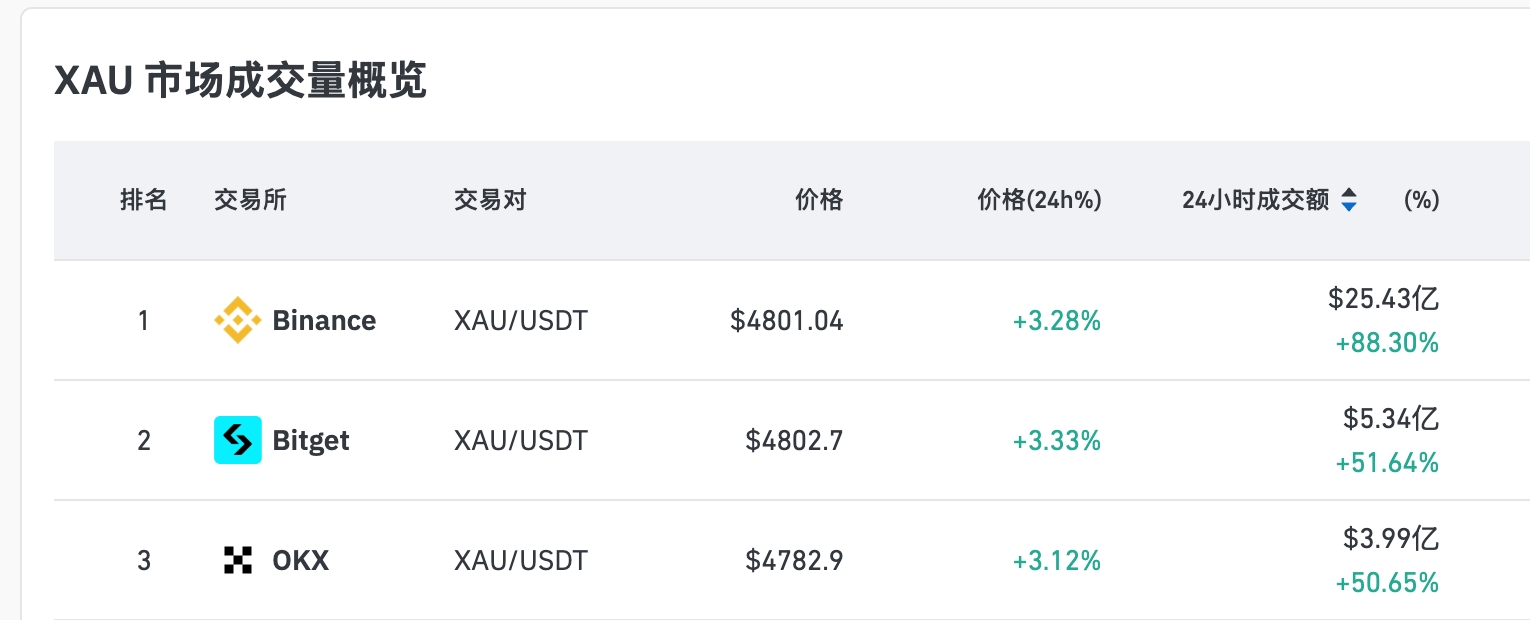1530x620 pixels.
Task: Click the 价格(24h%) column header
Action: (x=1039, y=200)
